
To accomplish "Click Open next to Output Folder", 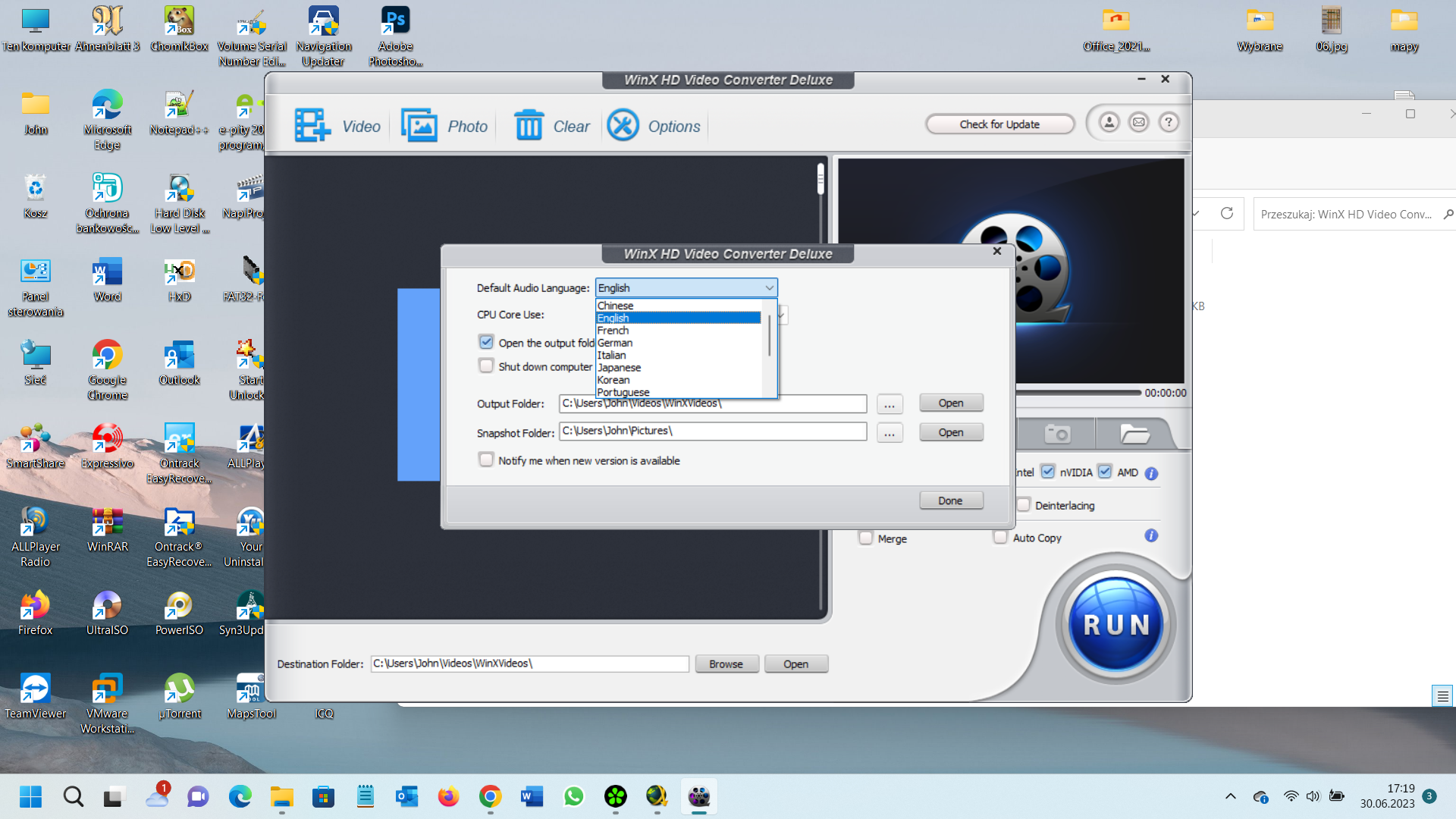I will (x=951, y=403).
